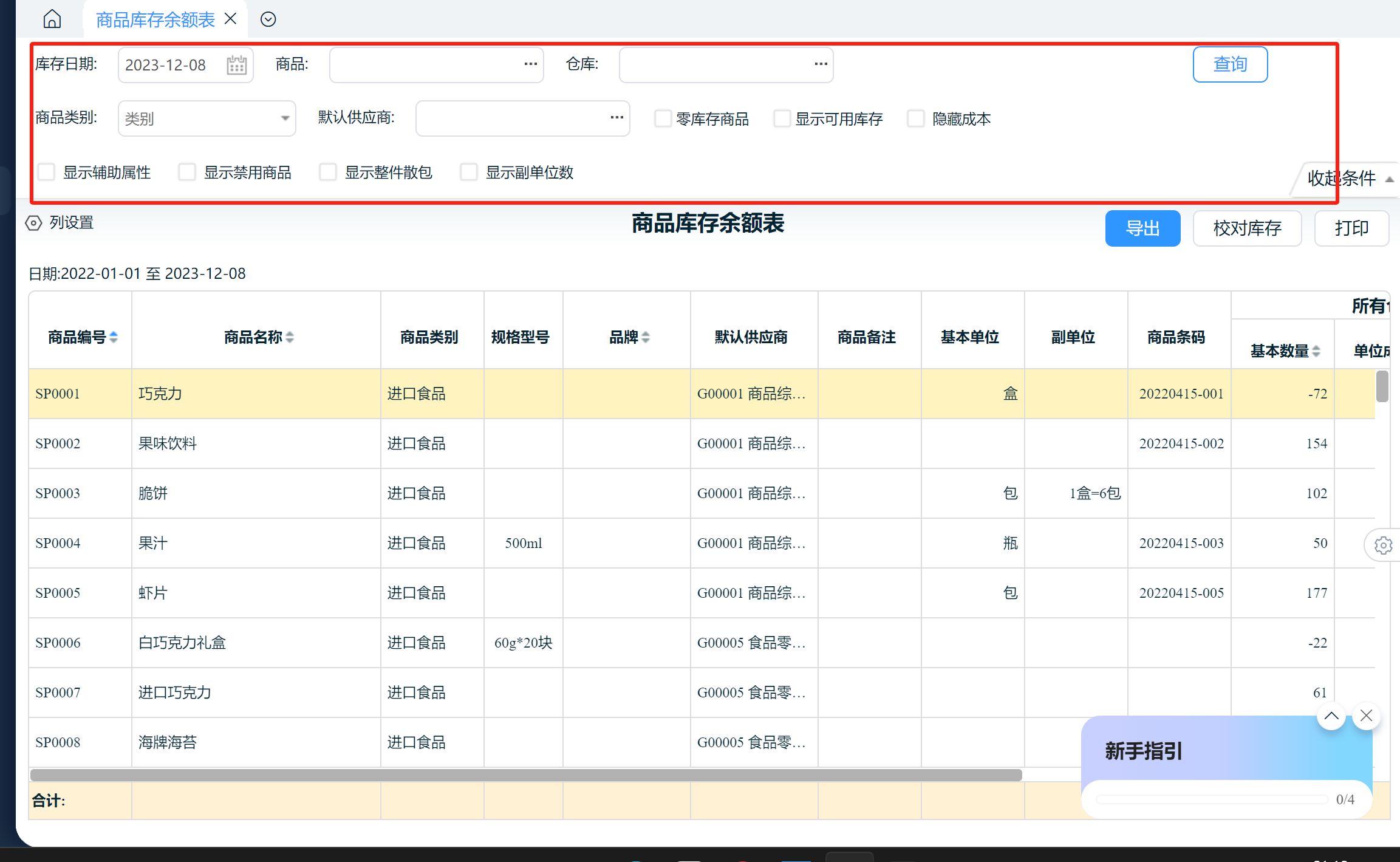Collapse filters with 收起条件

tap(1350, 178)
